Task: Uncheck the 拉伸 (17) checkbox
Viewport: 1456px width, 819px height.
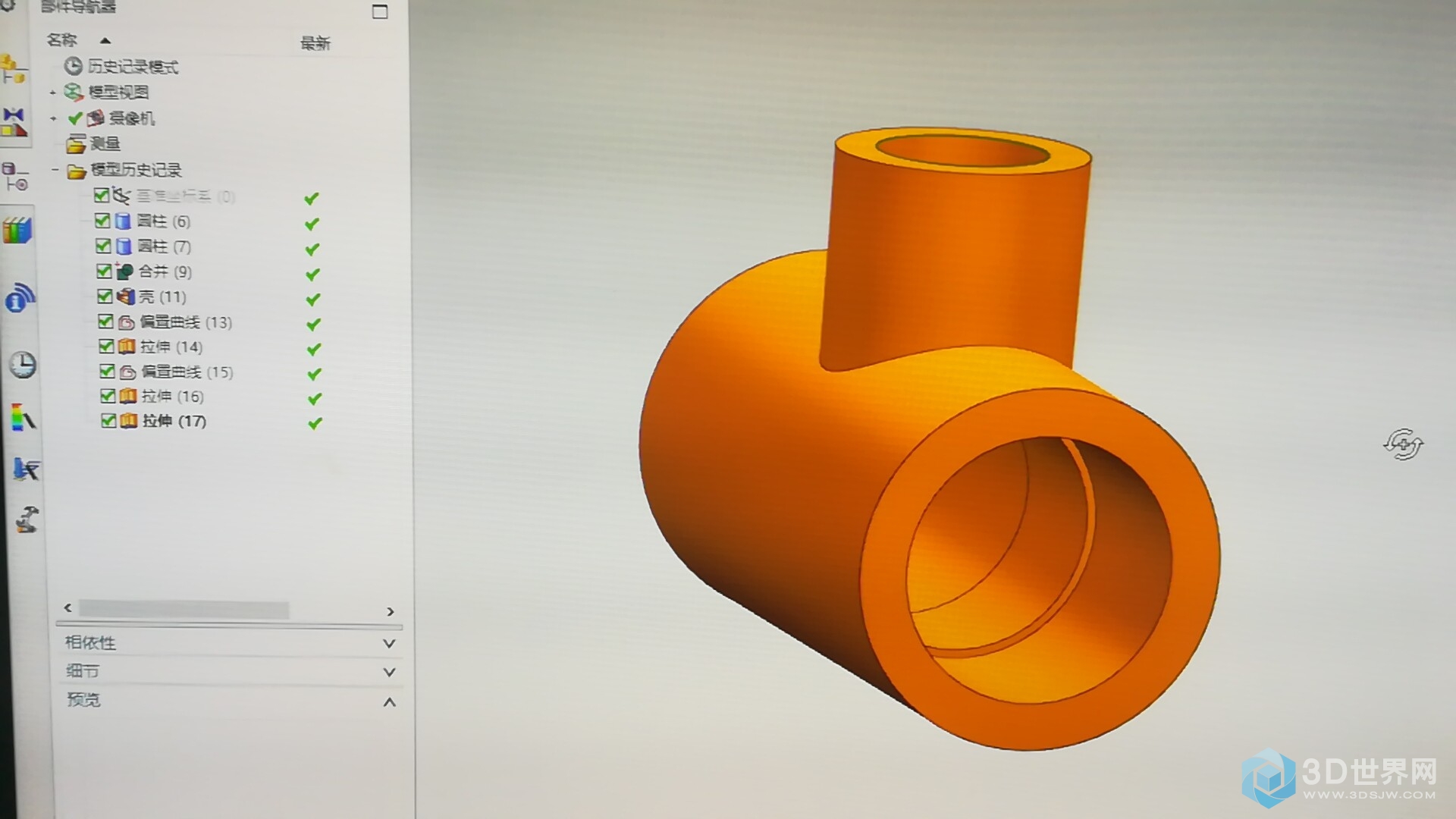Action: point(108,420)
